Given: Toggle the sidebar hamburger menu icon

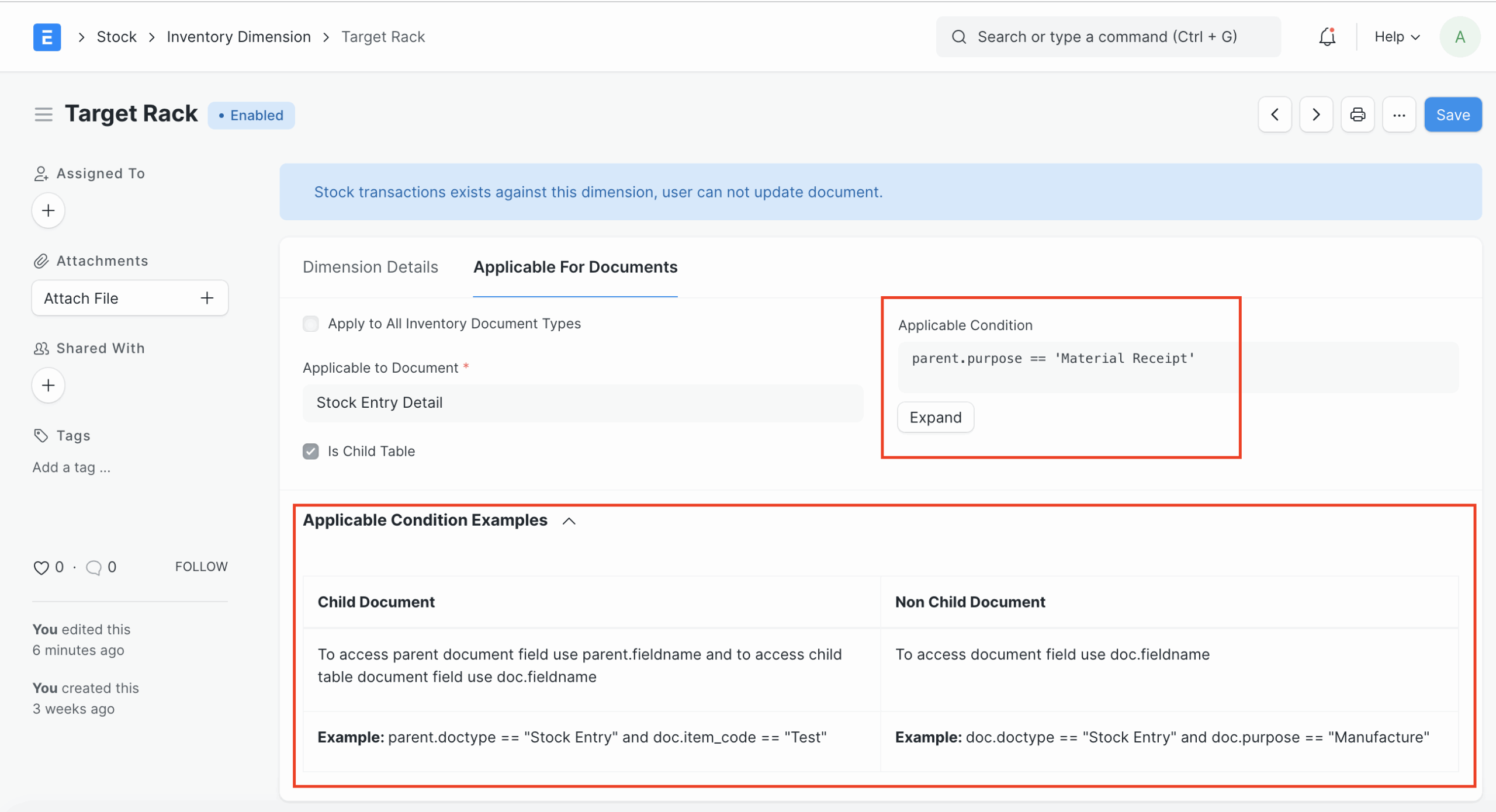Looking at the screenshot, I should [43, 114].
